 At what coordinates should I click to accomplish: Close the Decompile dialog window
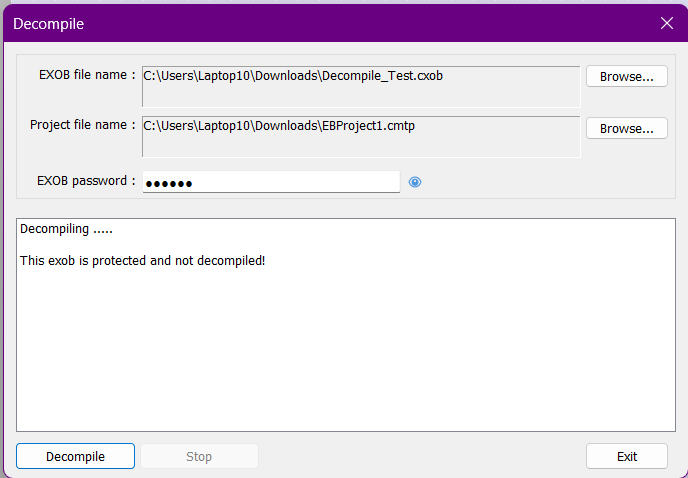[x=667, y=23]
